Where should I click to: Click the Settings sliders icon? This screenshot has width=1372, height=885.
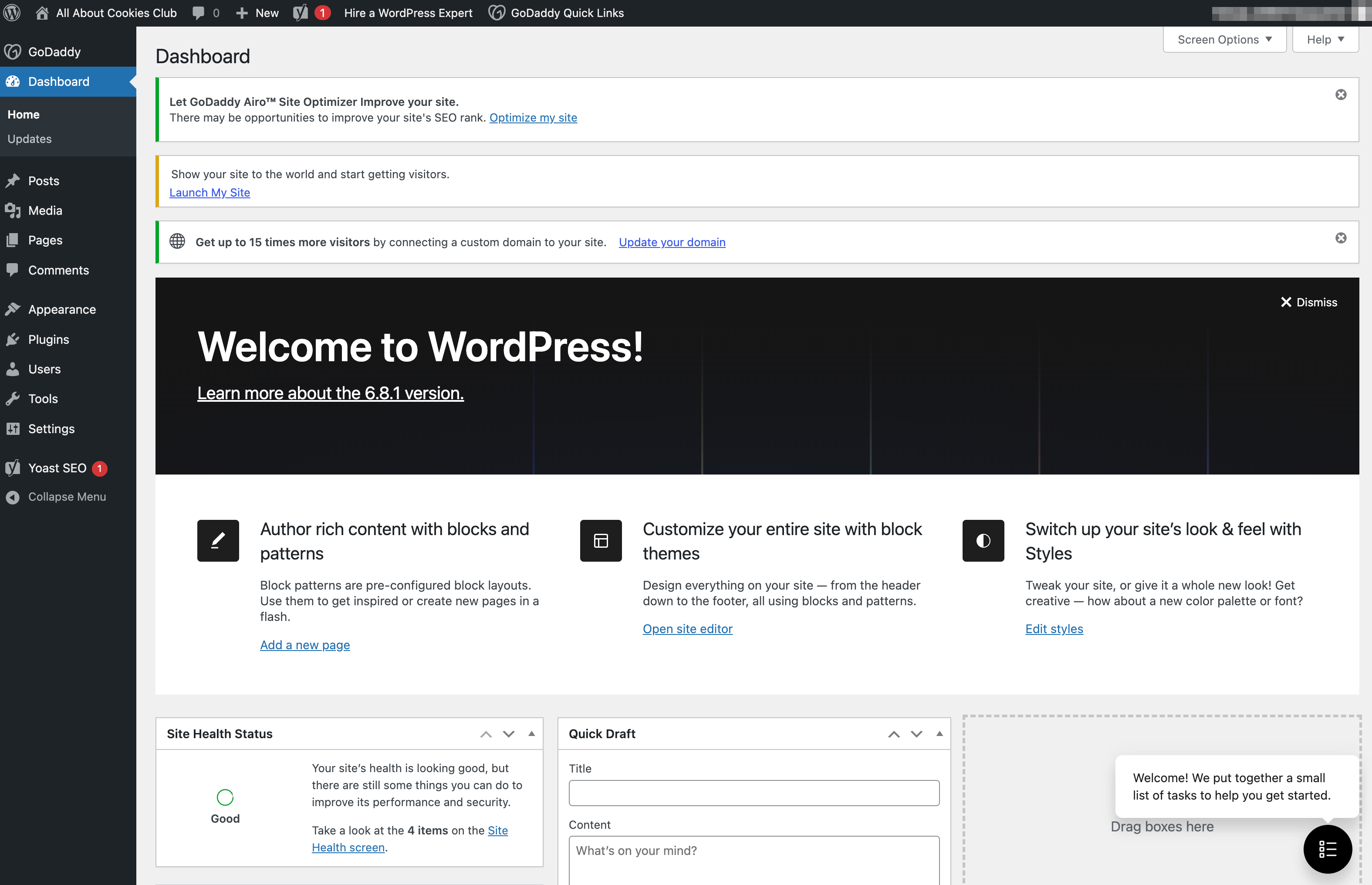pyautogui.click(x=13, y=429)
